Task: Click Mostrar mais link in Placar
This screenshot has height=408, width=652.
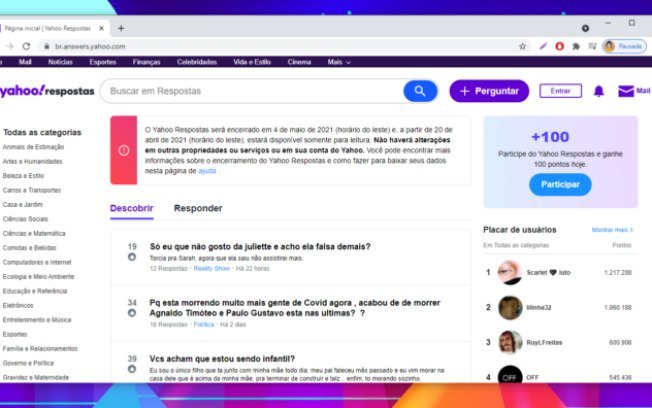Action: pos(612,230)
